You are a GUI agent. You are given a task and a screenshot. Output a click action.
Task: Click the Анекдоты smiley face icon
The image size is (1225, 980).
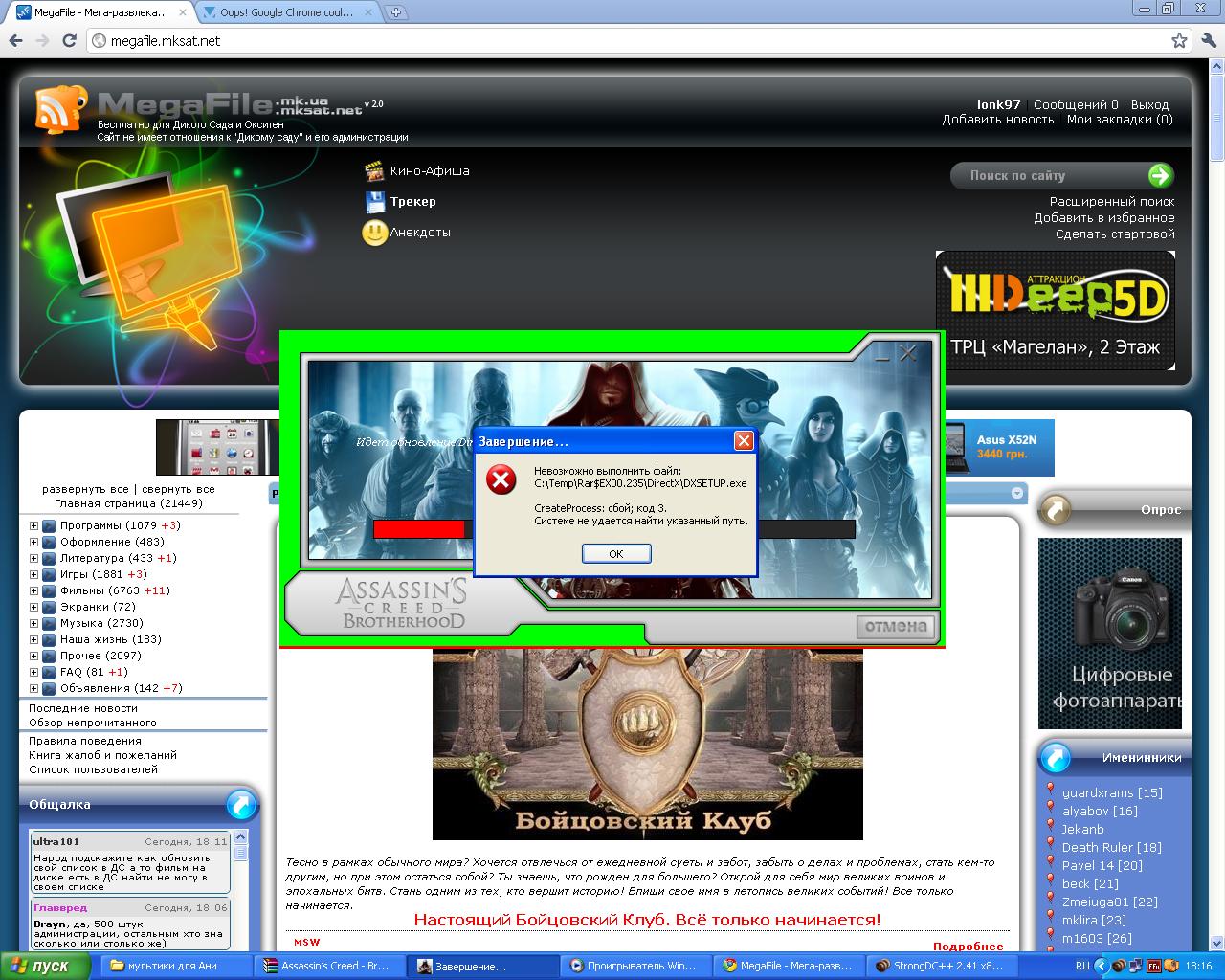[x=374, y=233]
